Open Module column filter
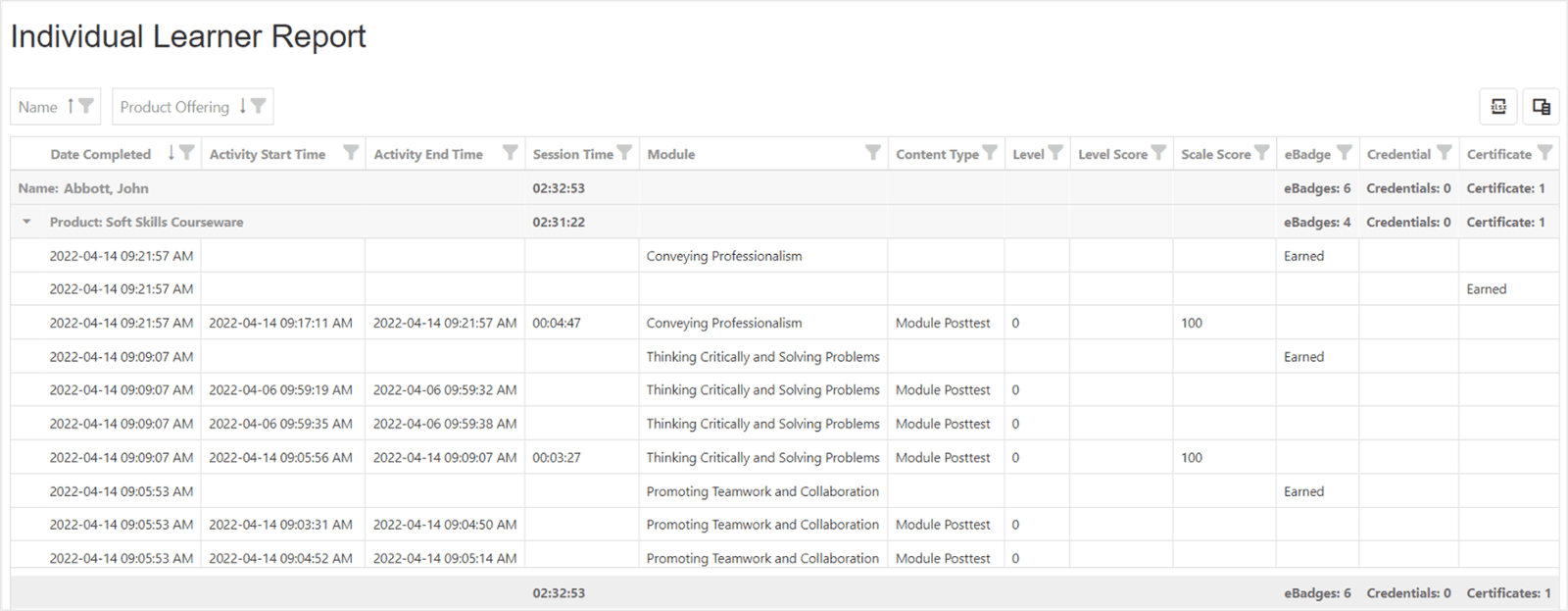This screenshot has width=1568, height=611. [873, 153]
